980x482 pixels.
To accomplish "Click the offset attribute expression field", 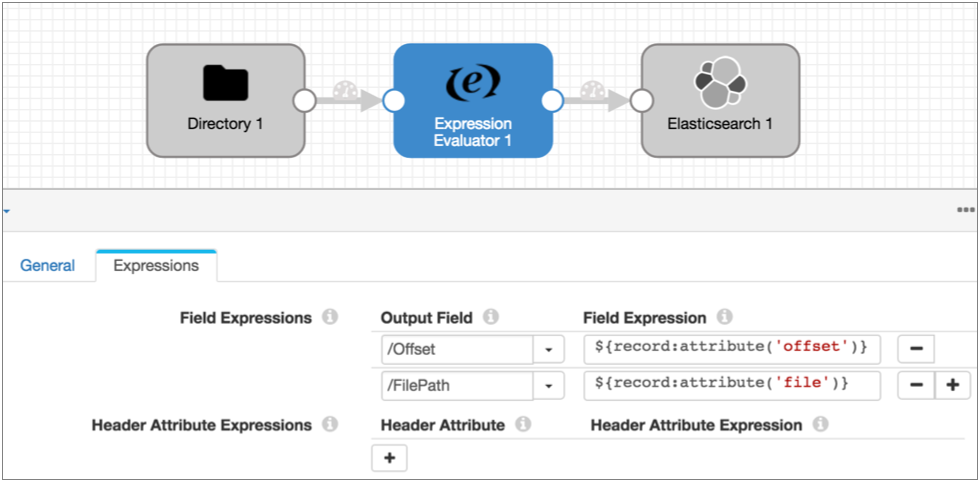I will [x=731, y=350].
